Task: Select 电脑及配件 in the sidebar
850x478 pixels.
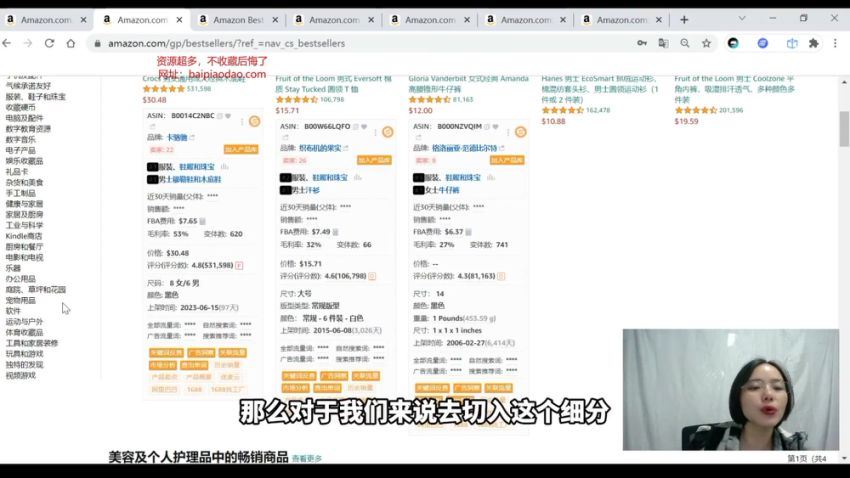Action: pos(24,118)
